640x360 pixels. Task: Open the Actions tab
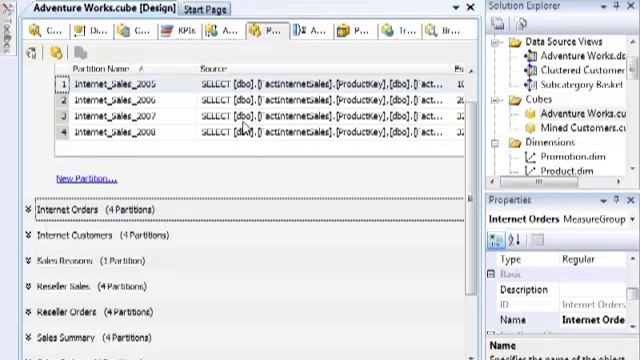coord(222,31)
